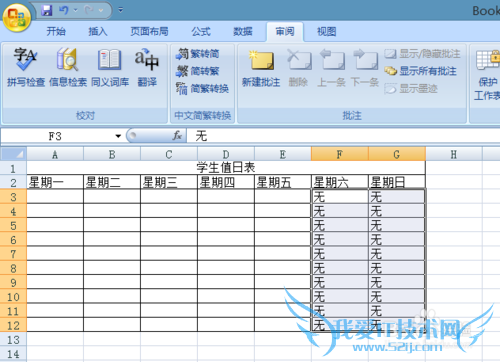Go to the 数据 tab

click(243, 32)
